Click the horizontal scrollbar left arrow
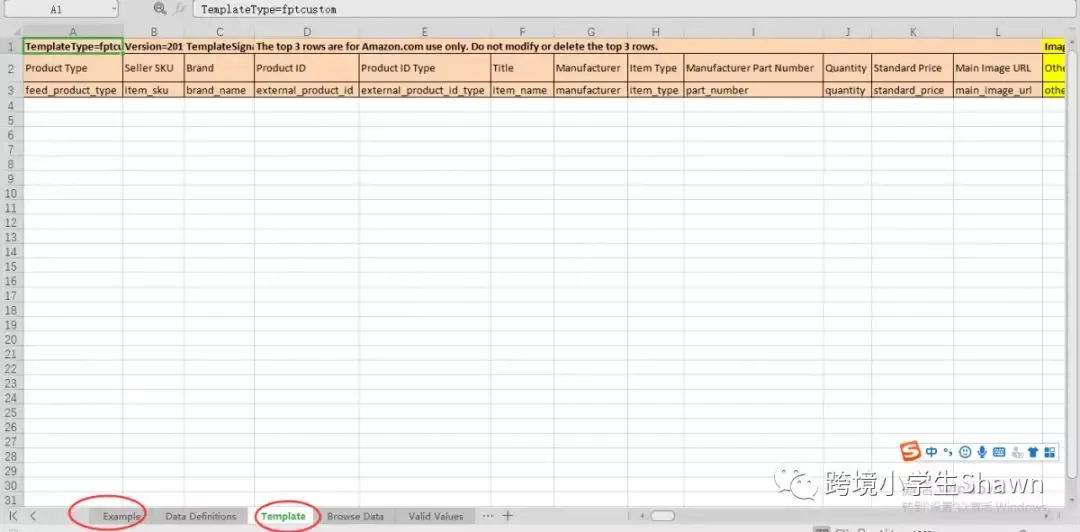Screen dimensions: 1080x532 point(642,515)
